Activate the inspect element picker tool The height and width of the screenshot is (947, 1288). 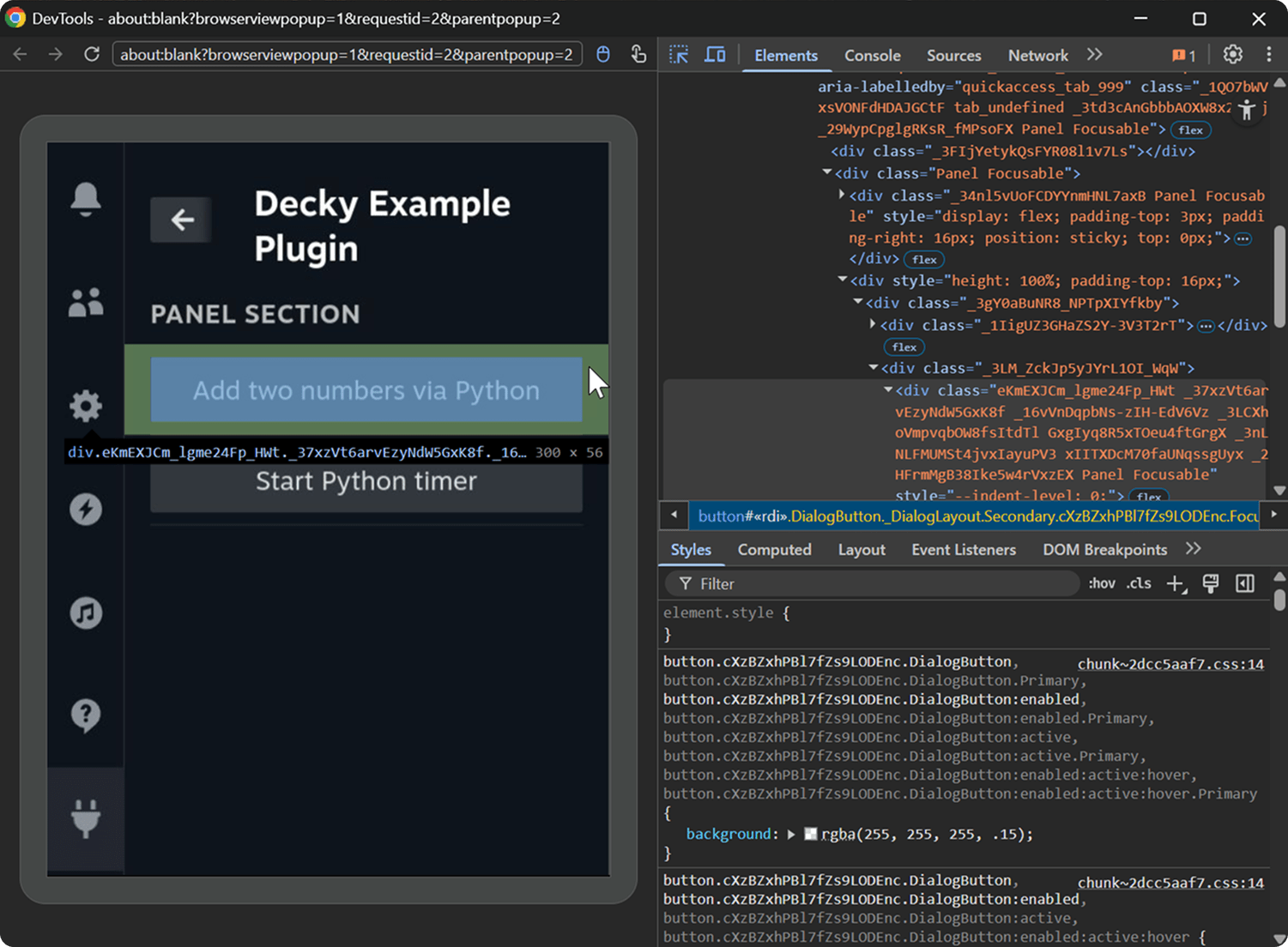[x=679, y=55]
